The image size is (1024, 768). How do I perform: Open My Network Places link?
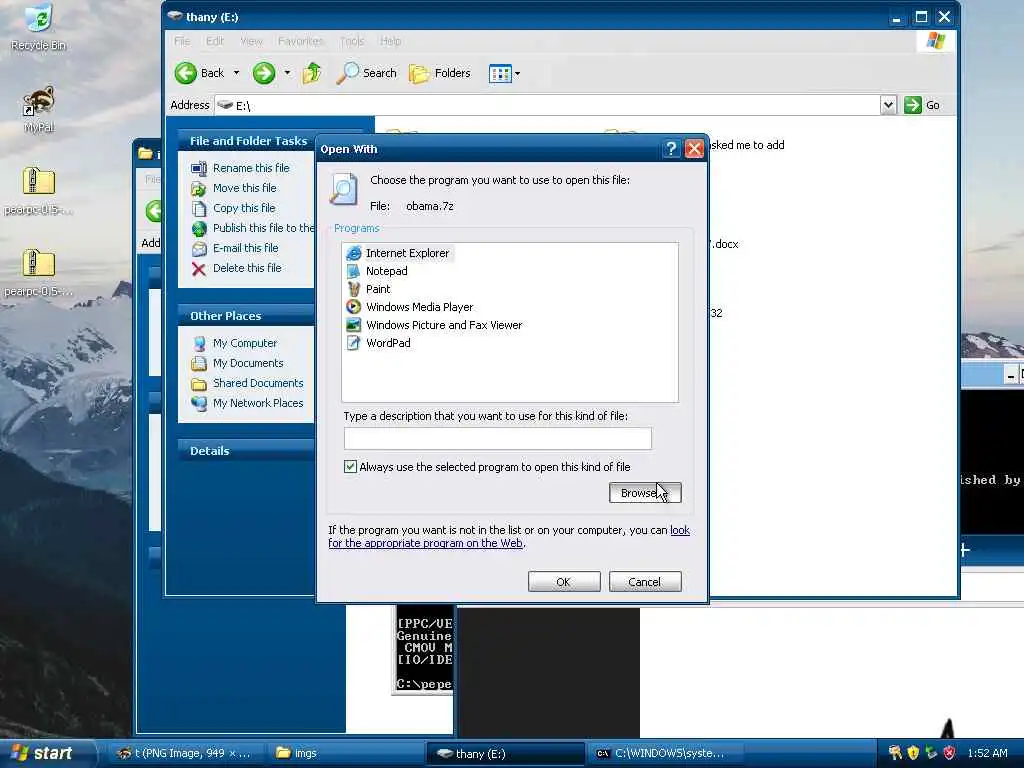(258, 404)
